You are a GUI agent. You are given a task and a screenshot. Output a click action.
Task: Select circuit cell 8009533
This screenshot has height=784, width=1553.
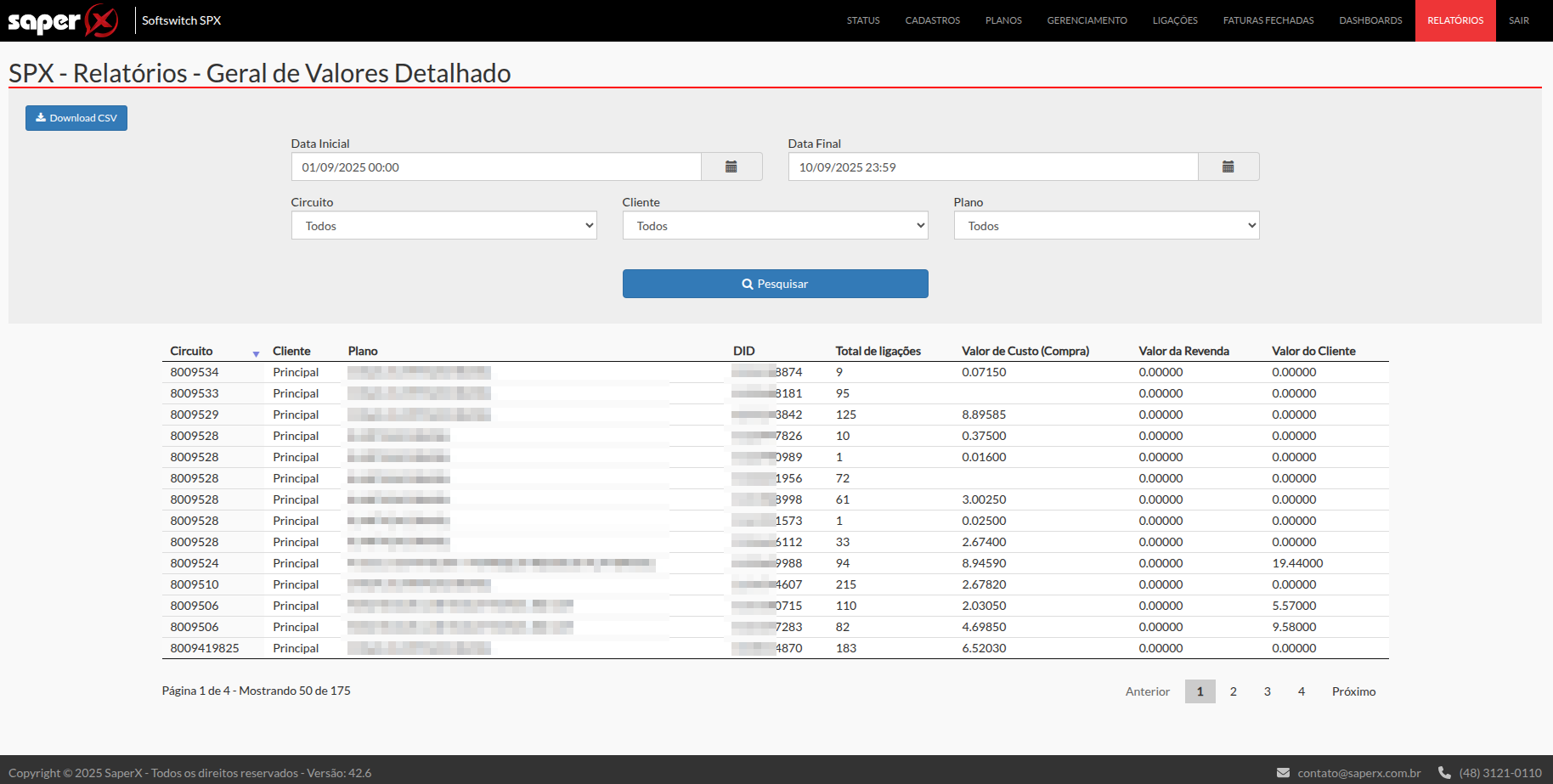[x=195, y=393]
